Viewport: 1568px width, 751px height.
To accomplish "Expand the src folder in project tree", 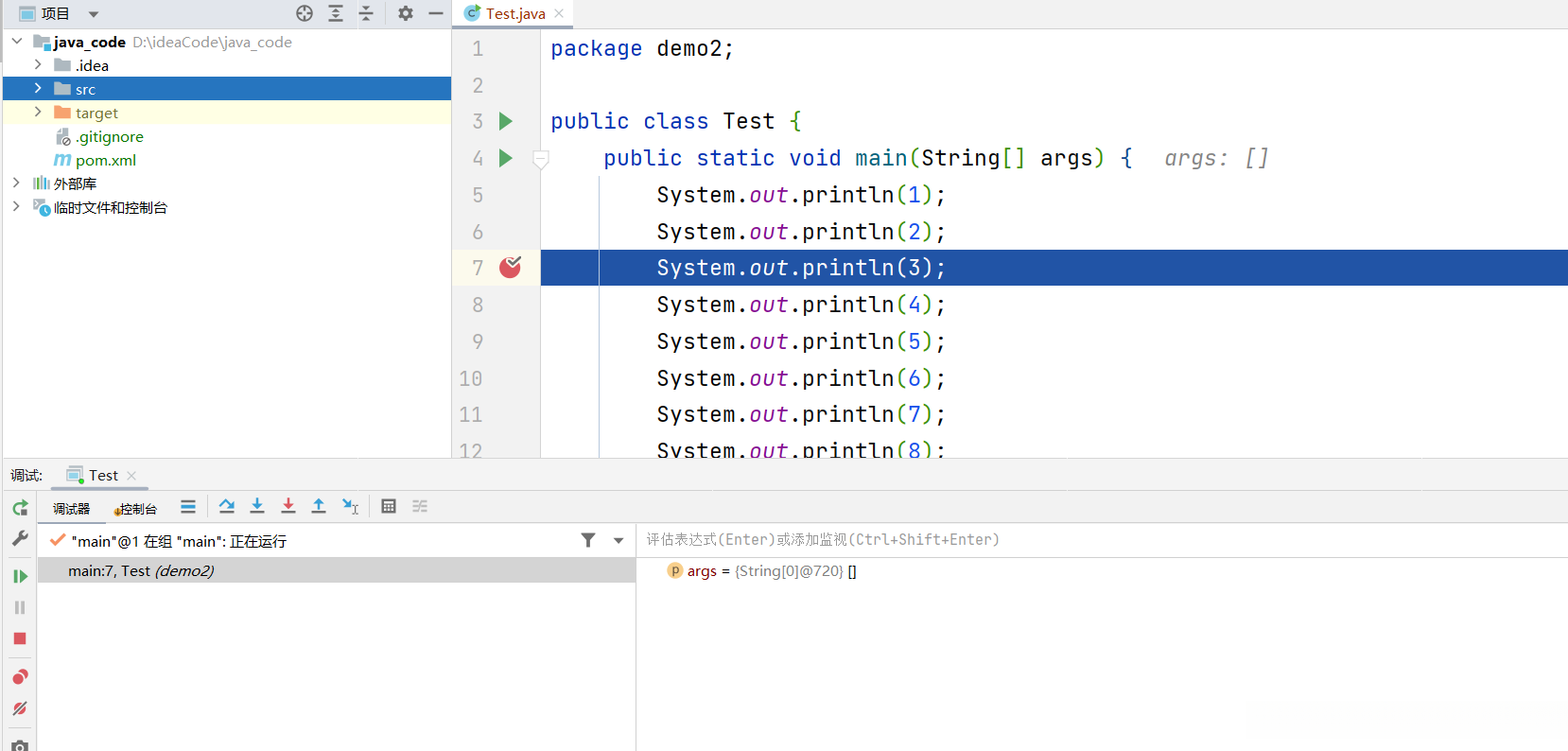I will 38,89.
